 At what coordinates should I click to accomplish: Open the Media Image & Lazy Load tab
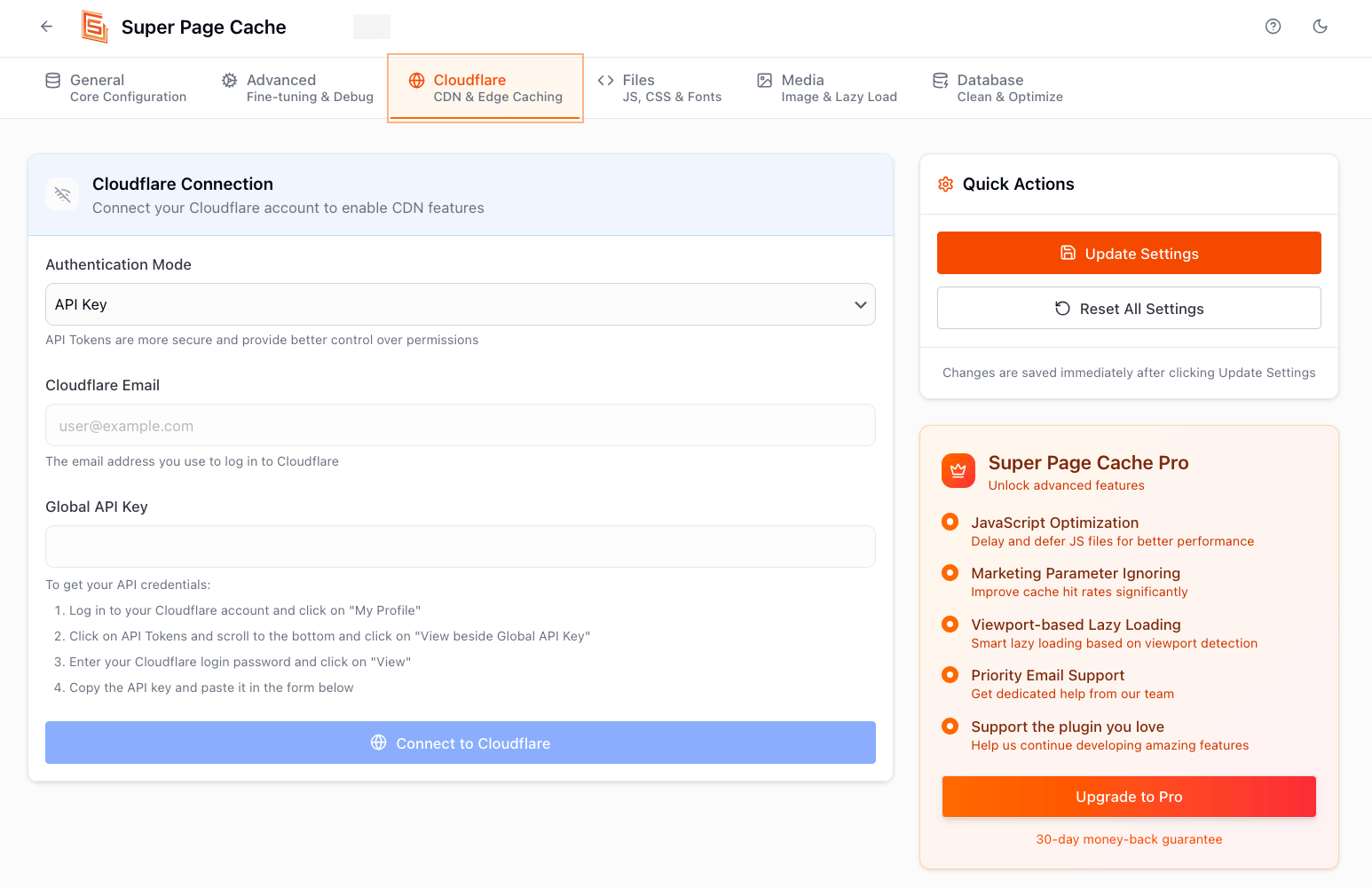tap(827, 88)
